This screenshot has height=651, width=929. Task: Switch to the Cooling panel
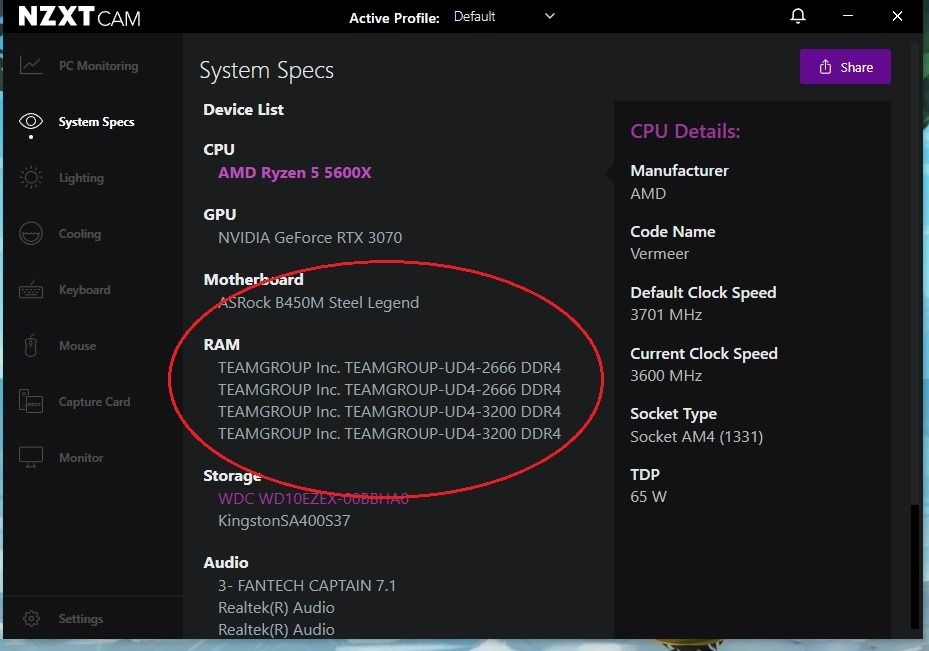click(x=80, y=233)
